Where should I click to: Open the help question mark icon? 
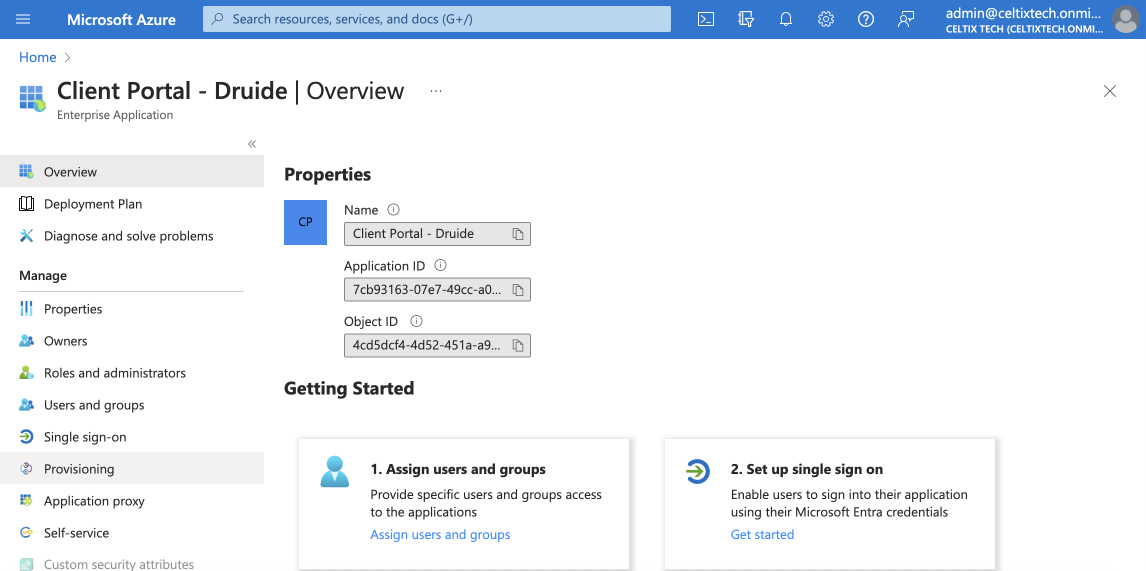[x=866, y=19]
